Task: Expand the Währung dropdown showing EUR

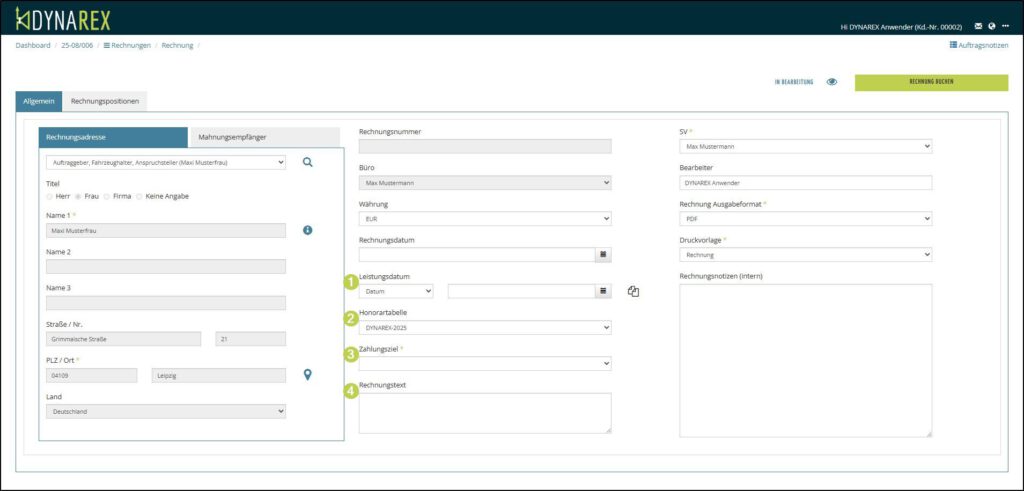Action: [484, 218]
